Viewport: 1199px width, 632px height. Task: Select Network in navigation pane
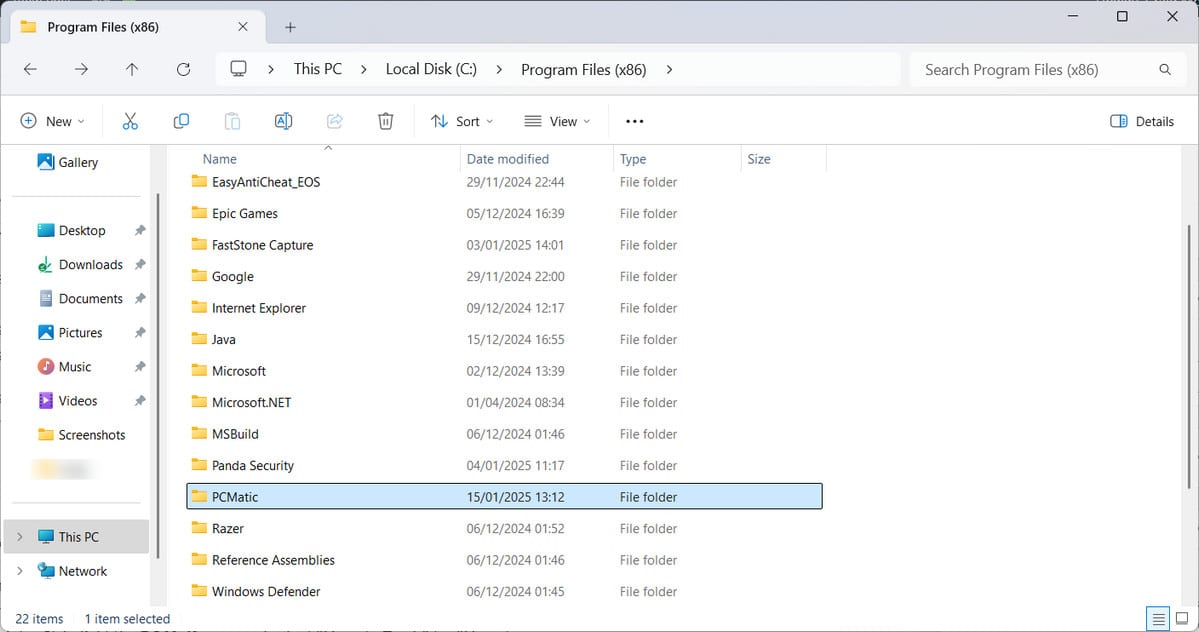pyautogui.click(x=72, y=571)
